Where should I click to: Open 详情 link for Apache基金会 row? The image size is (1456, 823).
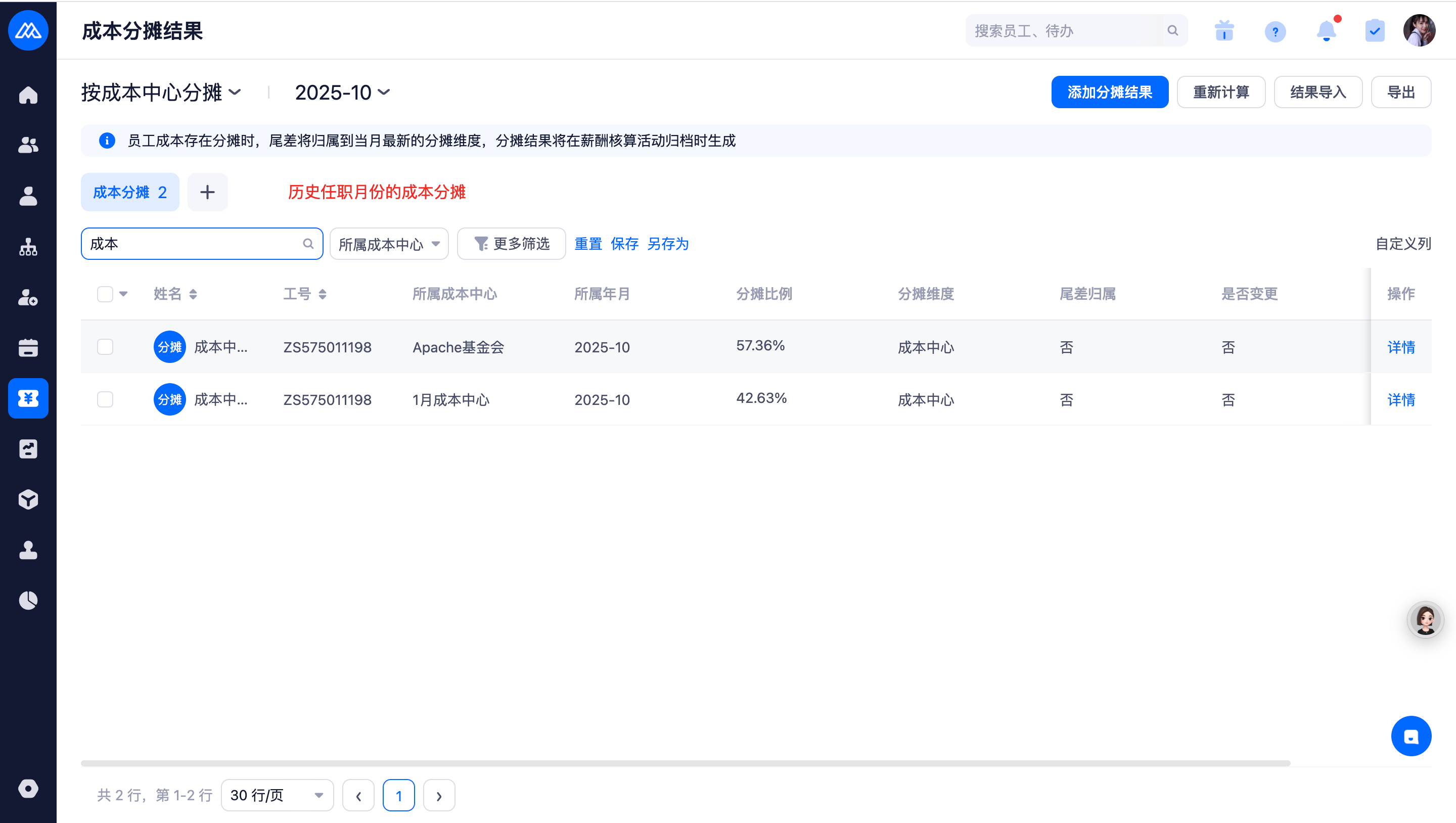pyautogui.click(x=1400, y=347)
